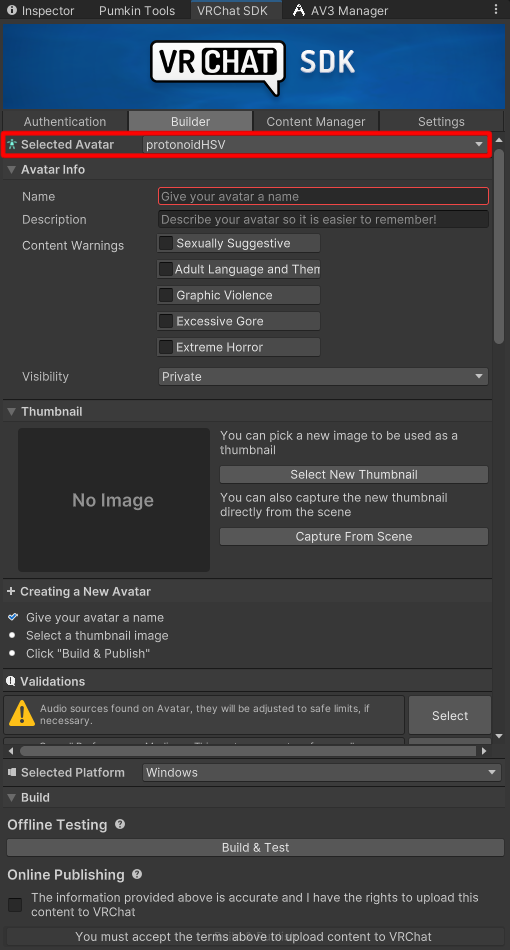Click the Validations info icon

[11, 681]
